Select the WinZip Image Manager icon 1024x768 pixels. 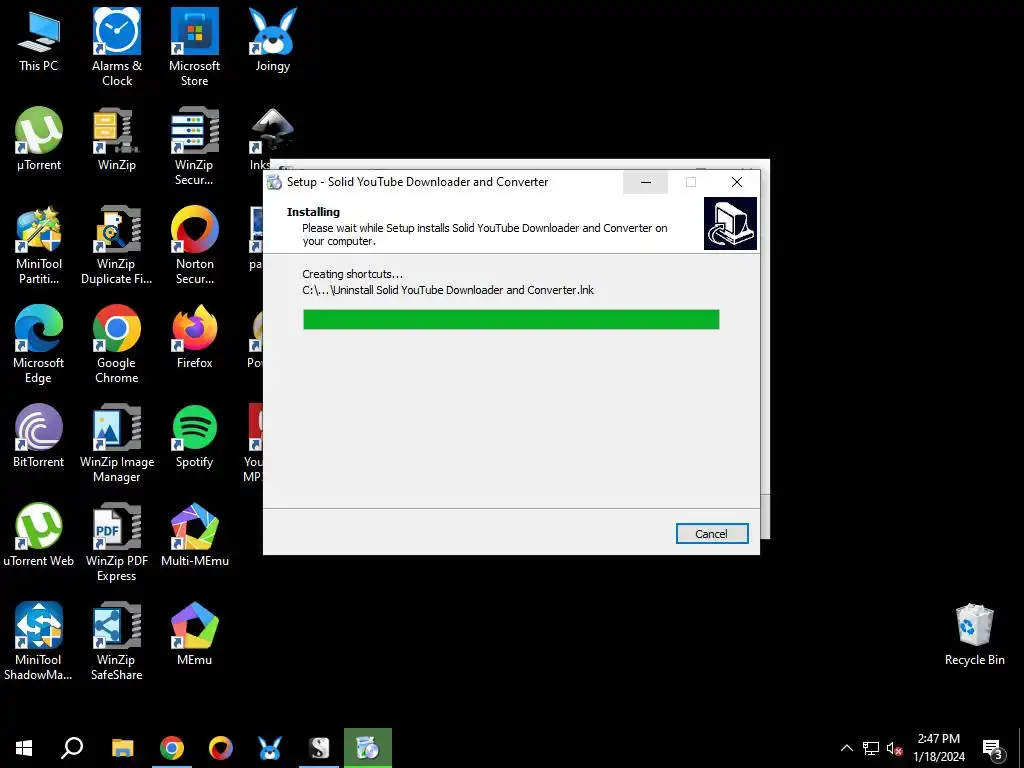(x=117, y=443)
